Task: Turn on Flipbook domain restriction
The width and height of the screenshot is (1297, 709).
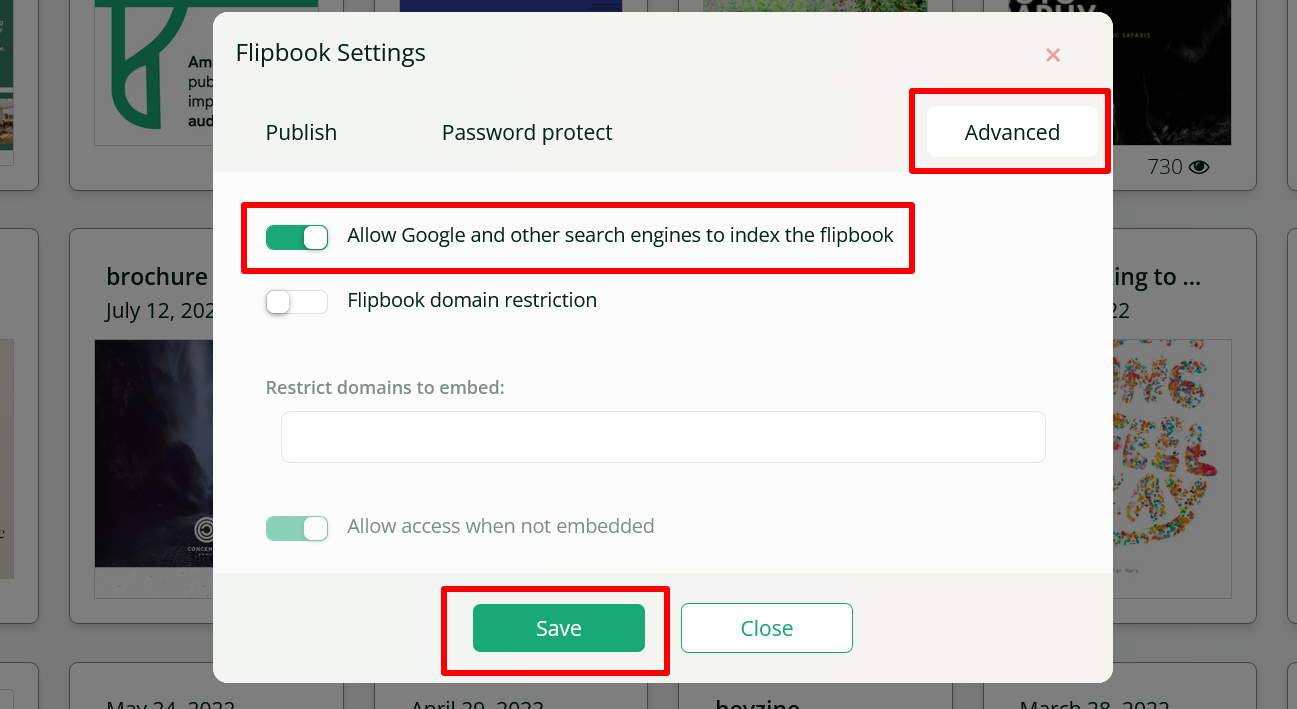Action: (296, 301)
